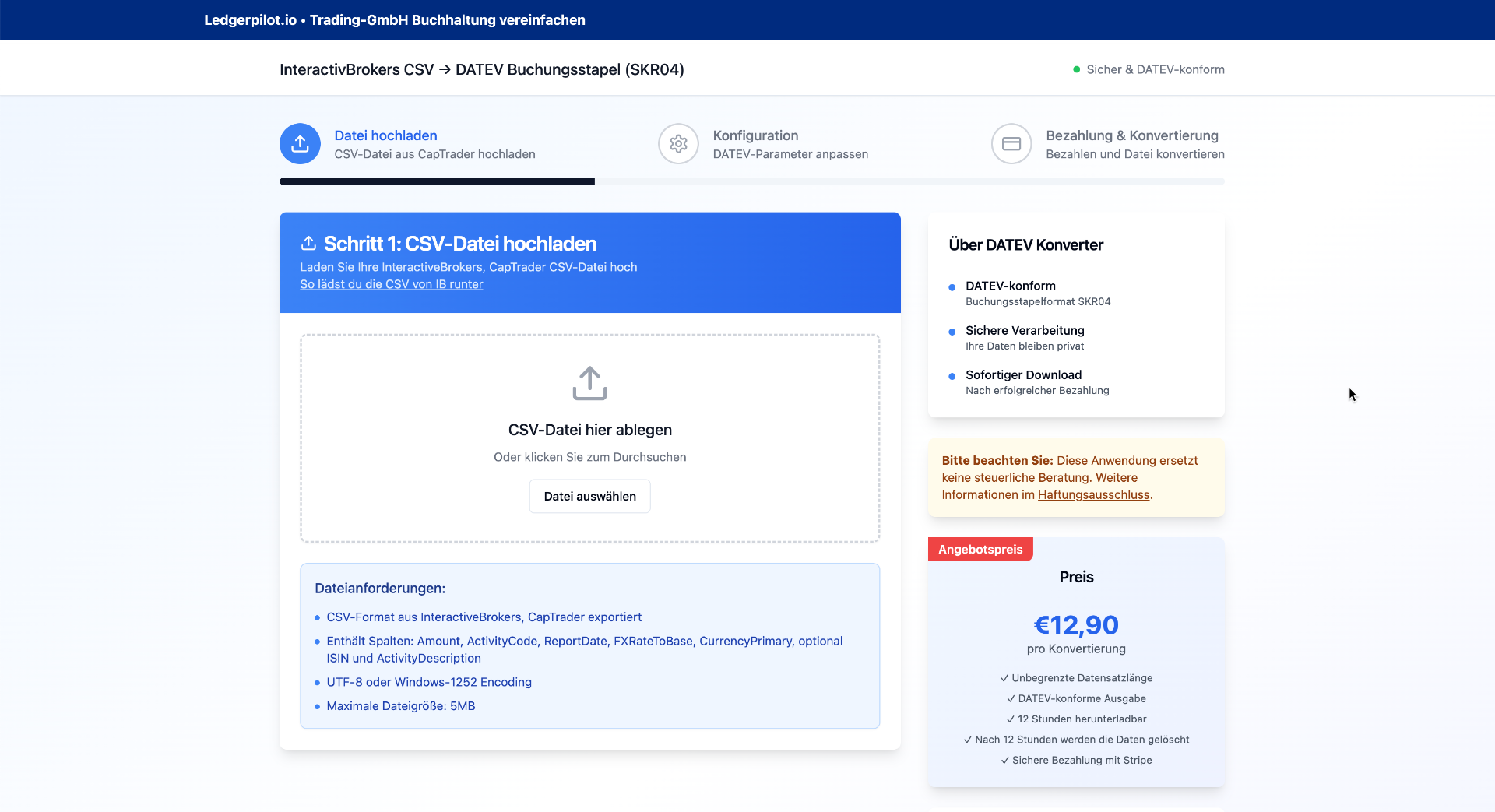The image size is (1495, 812).
Task: Open the Haftungsausschluss link
Action: coord(1093,495)
